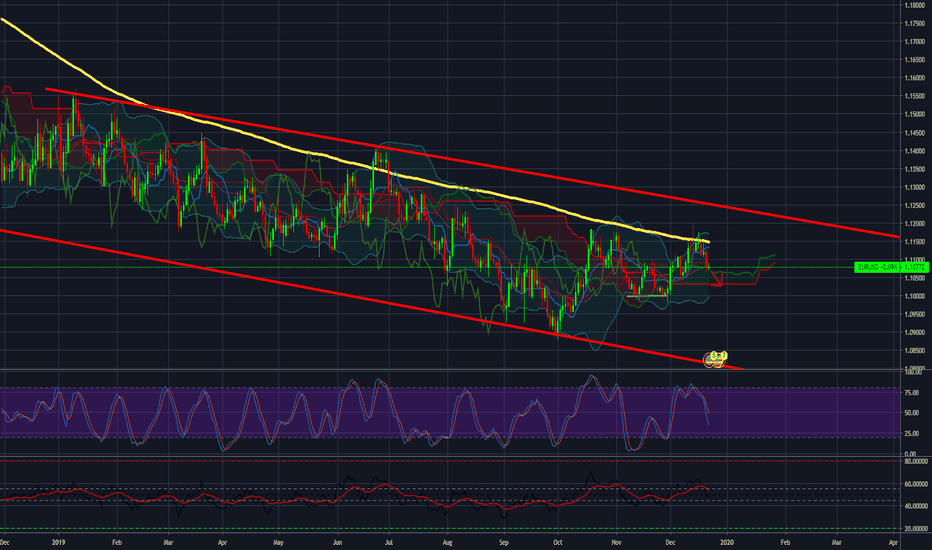Click the Oct label on time axis
This screenshot has width=932, height=550.
point(559,541)
